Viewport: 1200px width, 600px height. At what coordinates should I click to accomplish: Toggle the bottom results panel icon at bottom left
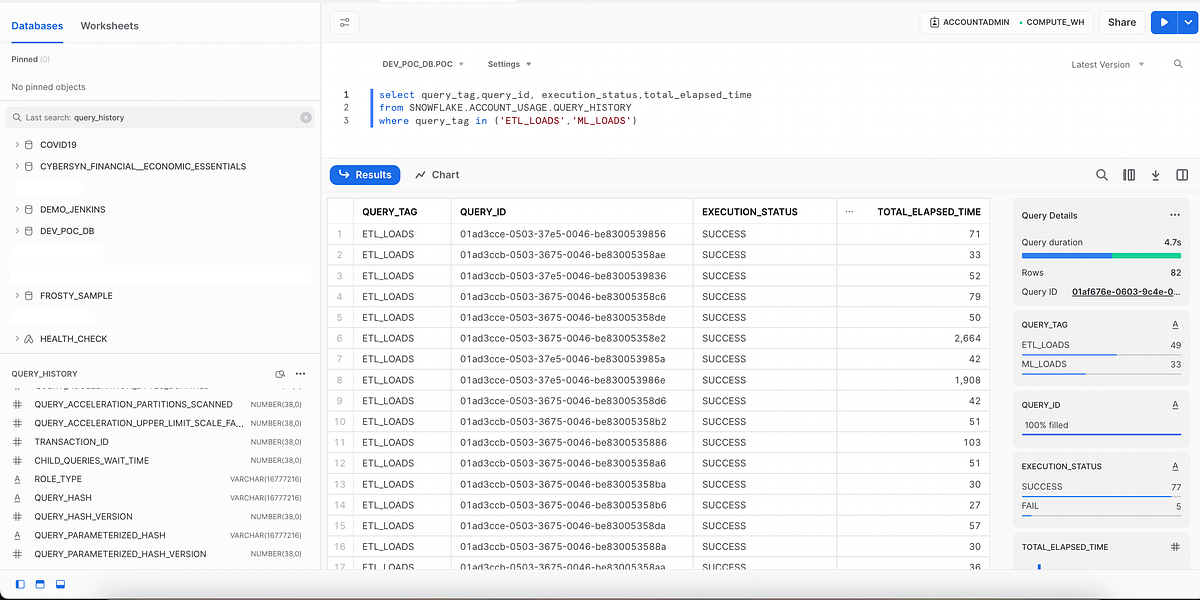pyautogui.click(x=40, y=583)
